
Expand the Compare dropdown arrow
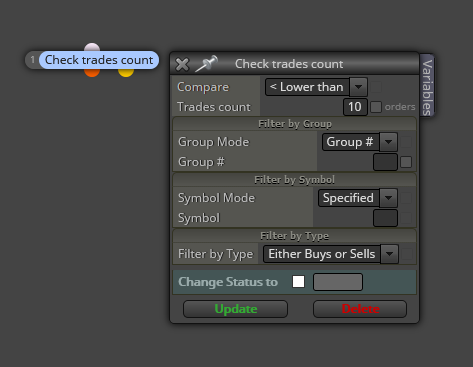click(x=358, y=87)
